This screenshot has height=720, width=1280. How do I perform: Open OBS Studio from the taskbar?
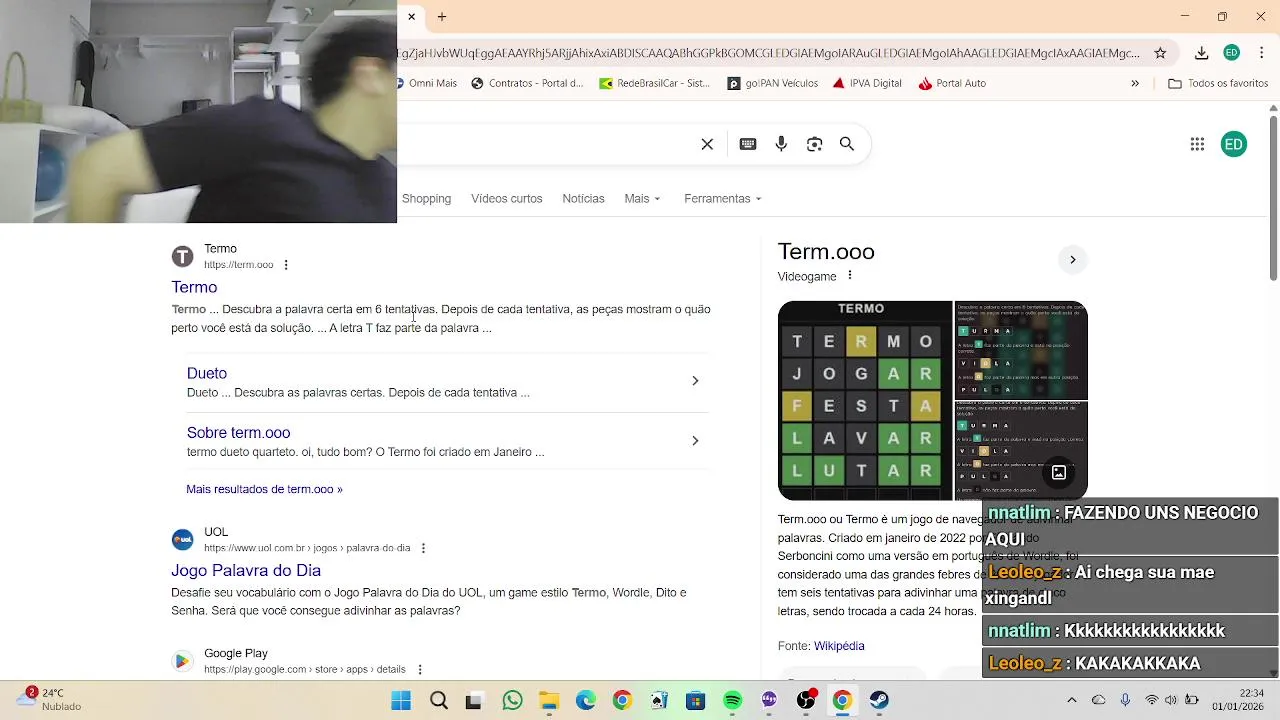tap(806, 700)
